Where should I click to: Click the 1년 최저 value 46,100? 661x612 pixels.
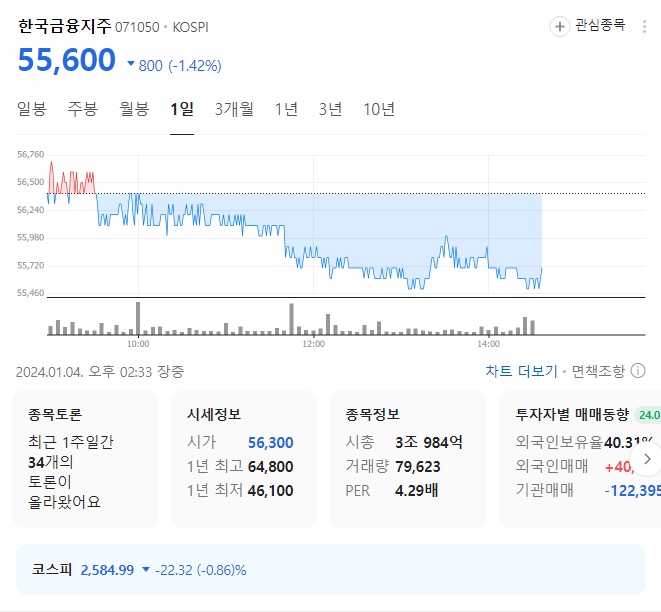point(271,491)
